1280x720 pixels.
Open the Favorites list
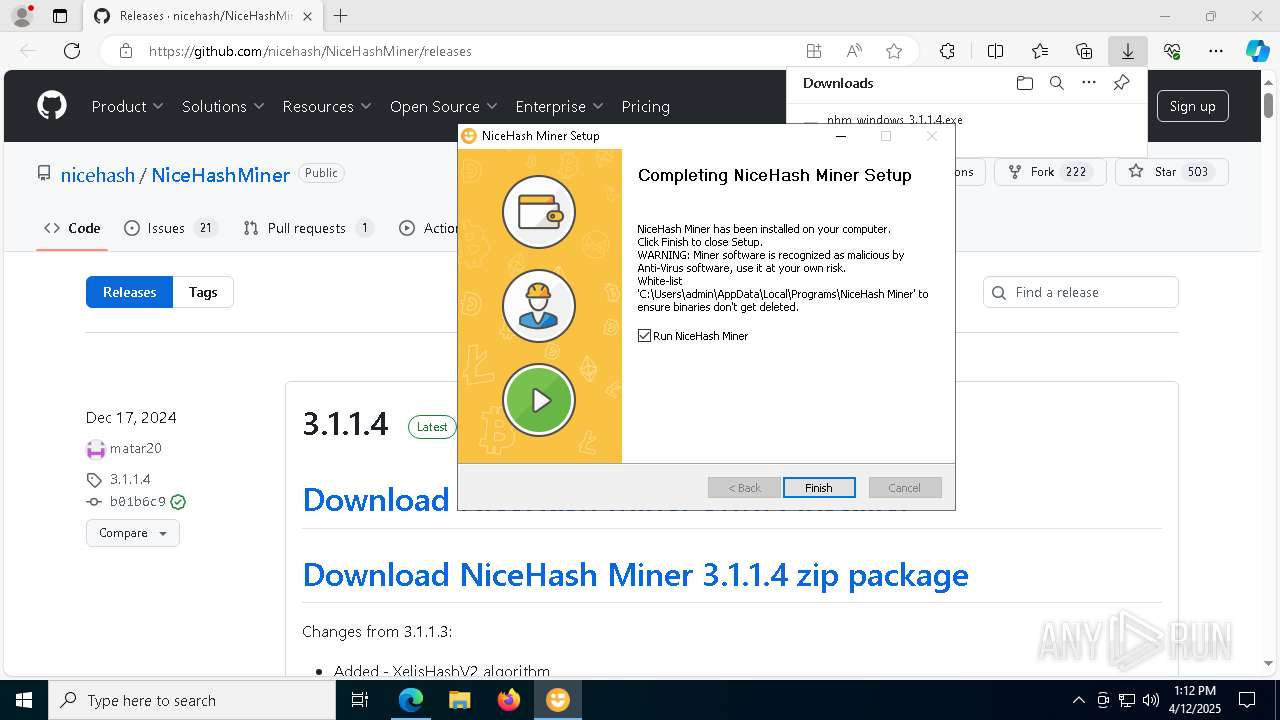(x=1040, y=51)
